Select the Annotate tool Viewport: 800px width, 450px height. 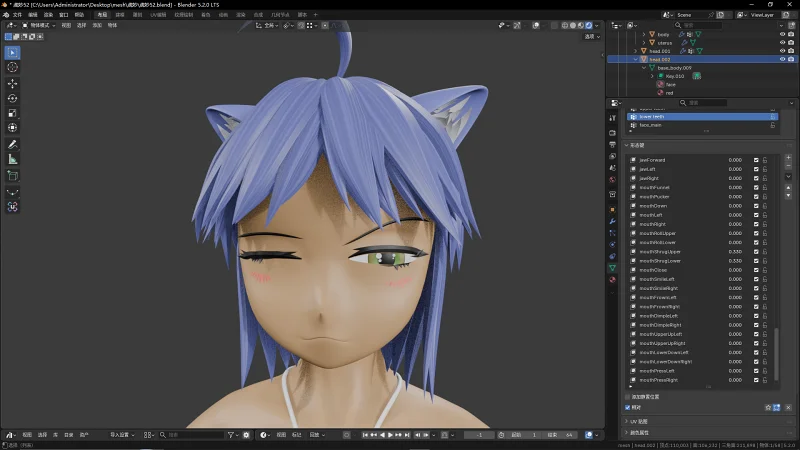(x=13, y=144)
